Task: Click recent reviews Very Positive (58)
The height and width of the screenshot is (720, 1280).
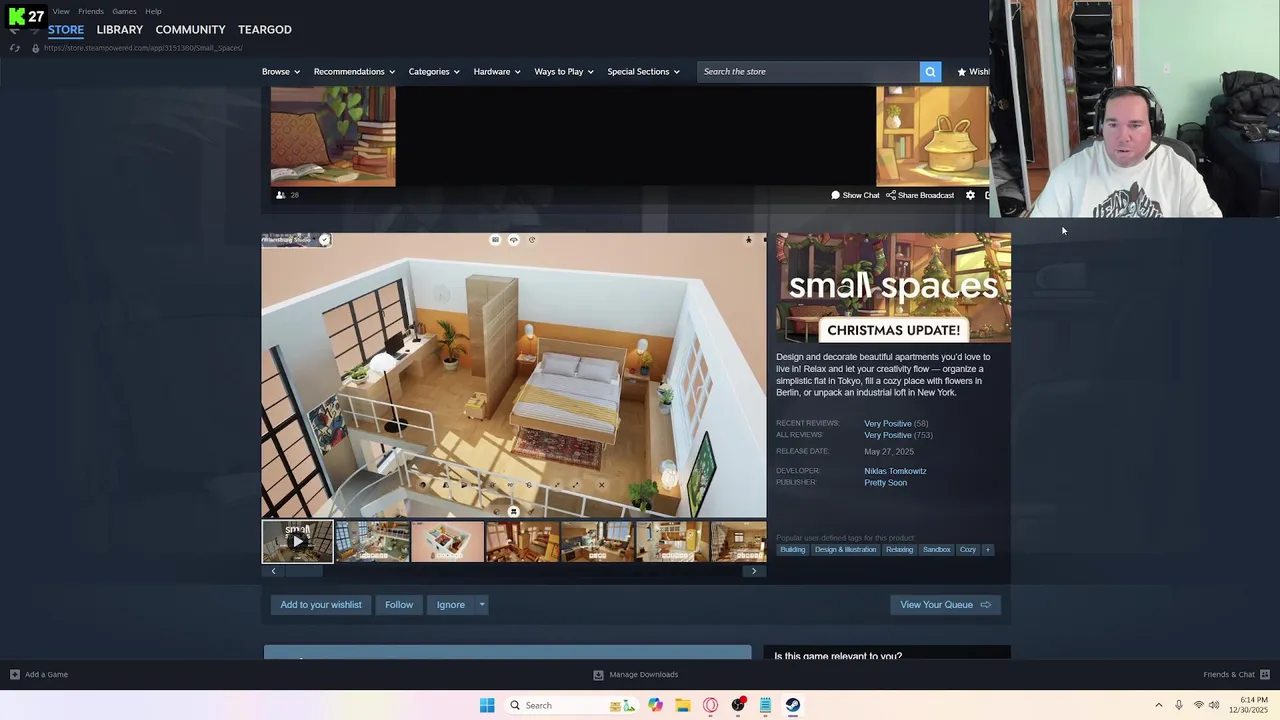Action: (x=896, y=424)
